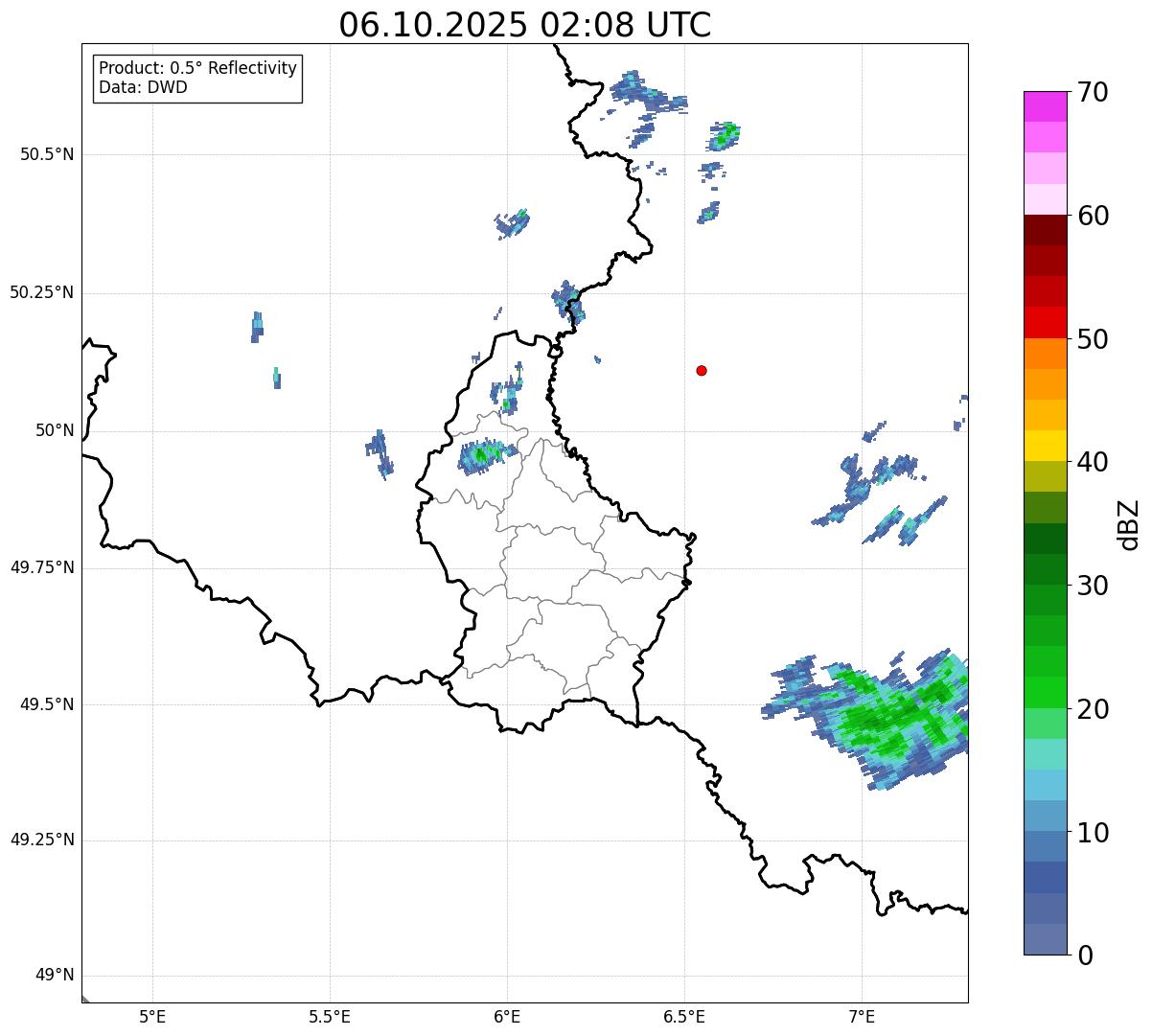Screen dimensions: 1152x1036
Task: Click longitude label "5°E"
Action: point(152,1017)
